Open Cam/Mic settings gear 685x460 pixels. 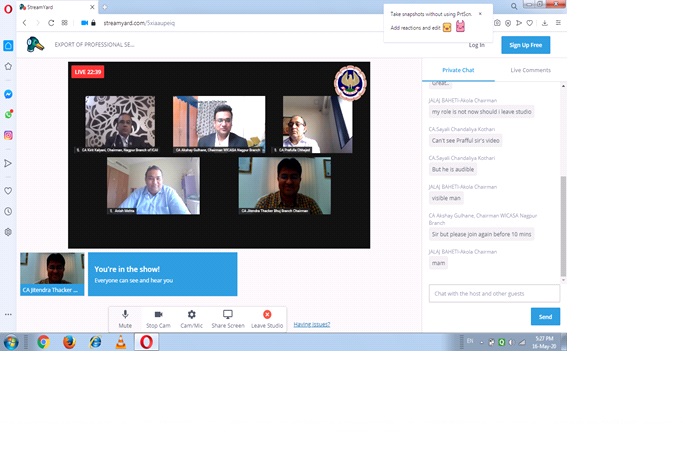point(191,319)
